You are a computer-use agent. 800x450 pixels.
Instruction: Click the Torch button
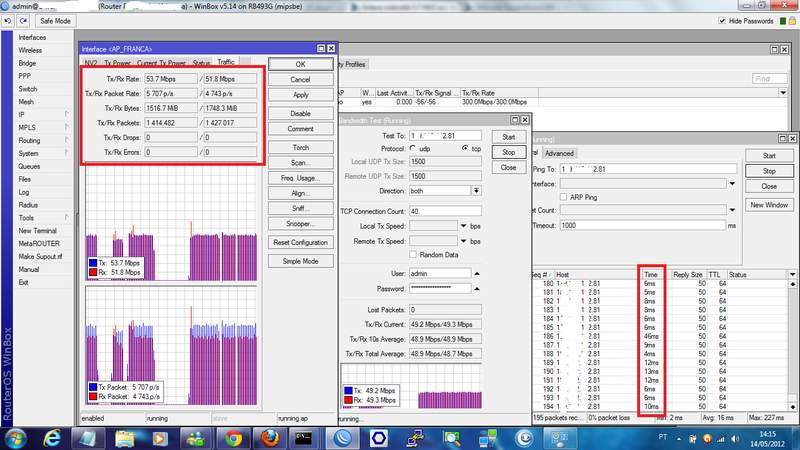tap(300, 147)
